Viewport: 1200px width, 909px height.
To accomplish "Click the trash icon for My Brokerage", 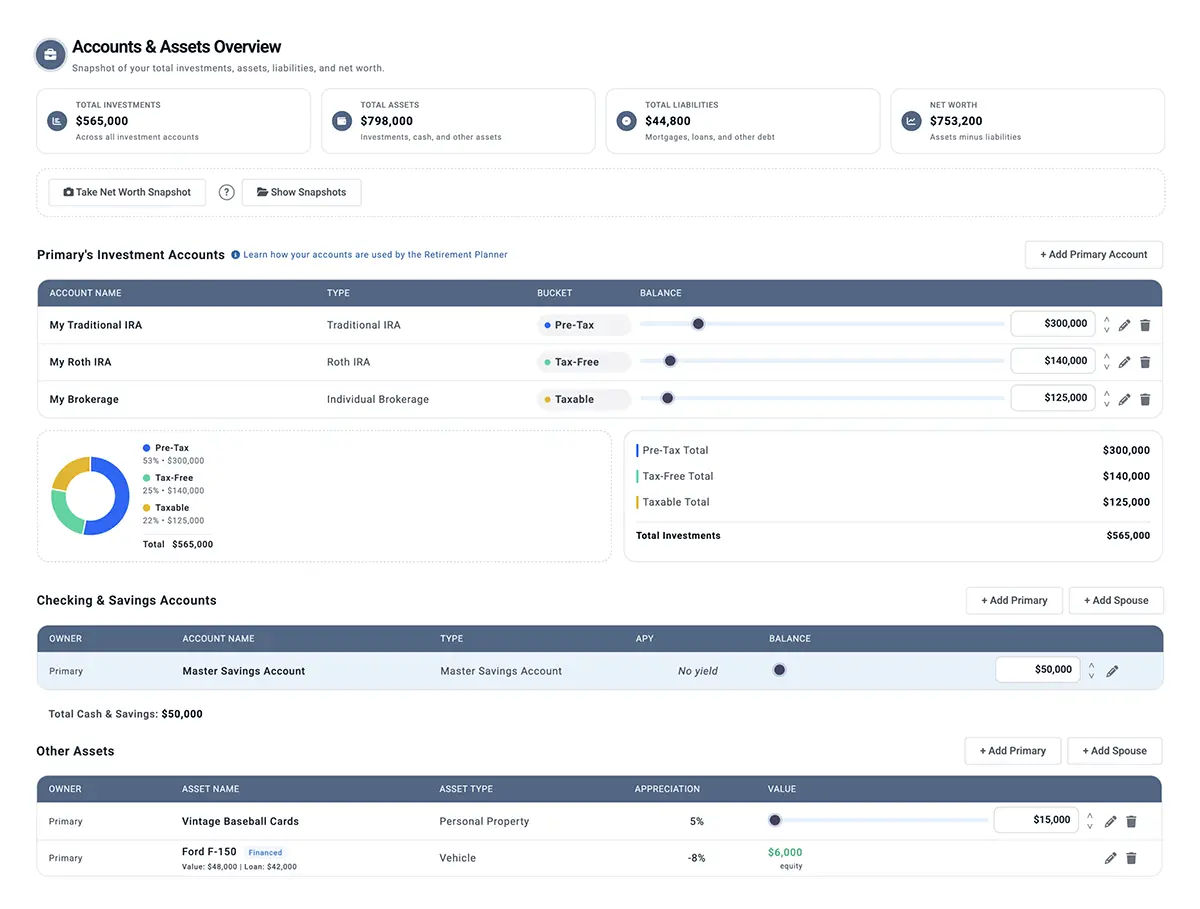I will [1145, 398].
